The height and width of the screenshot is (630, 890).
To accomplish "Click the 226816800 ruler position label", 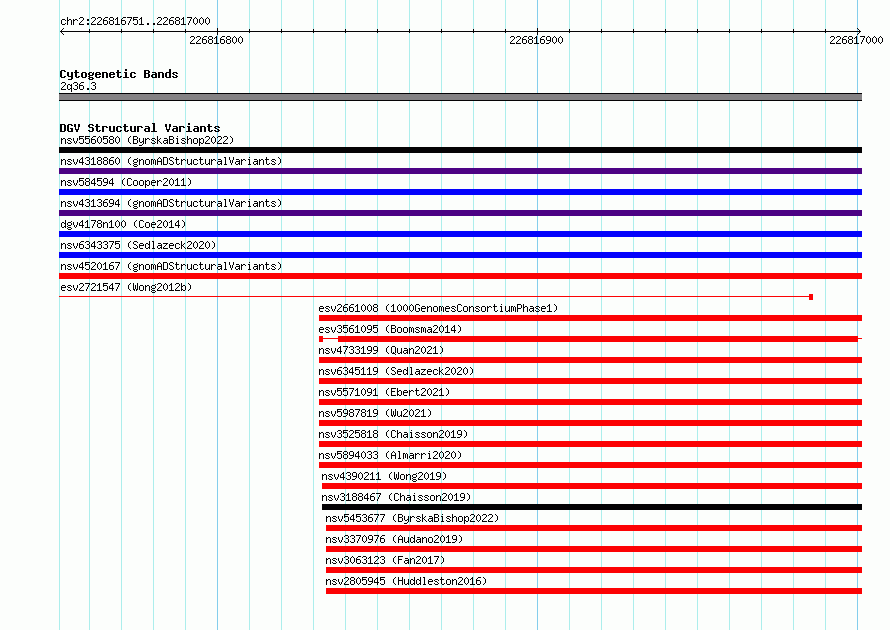I will pos(216,40).
